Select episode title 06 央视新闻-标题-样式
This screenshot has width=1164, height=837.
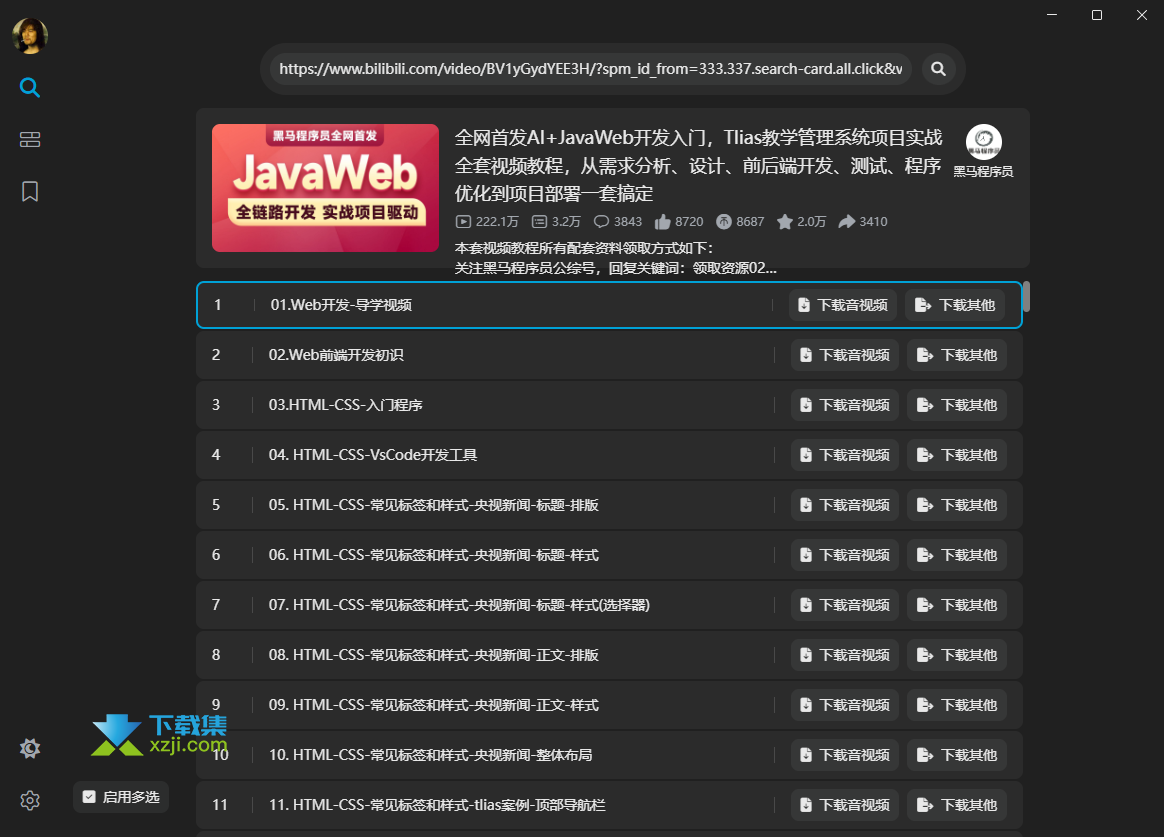[434, 555]
